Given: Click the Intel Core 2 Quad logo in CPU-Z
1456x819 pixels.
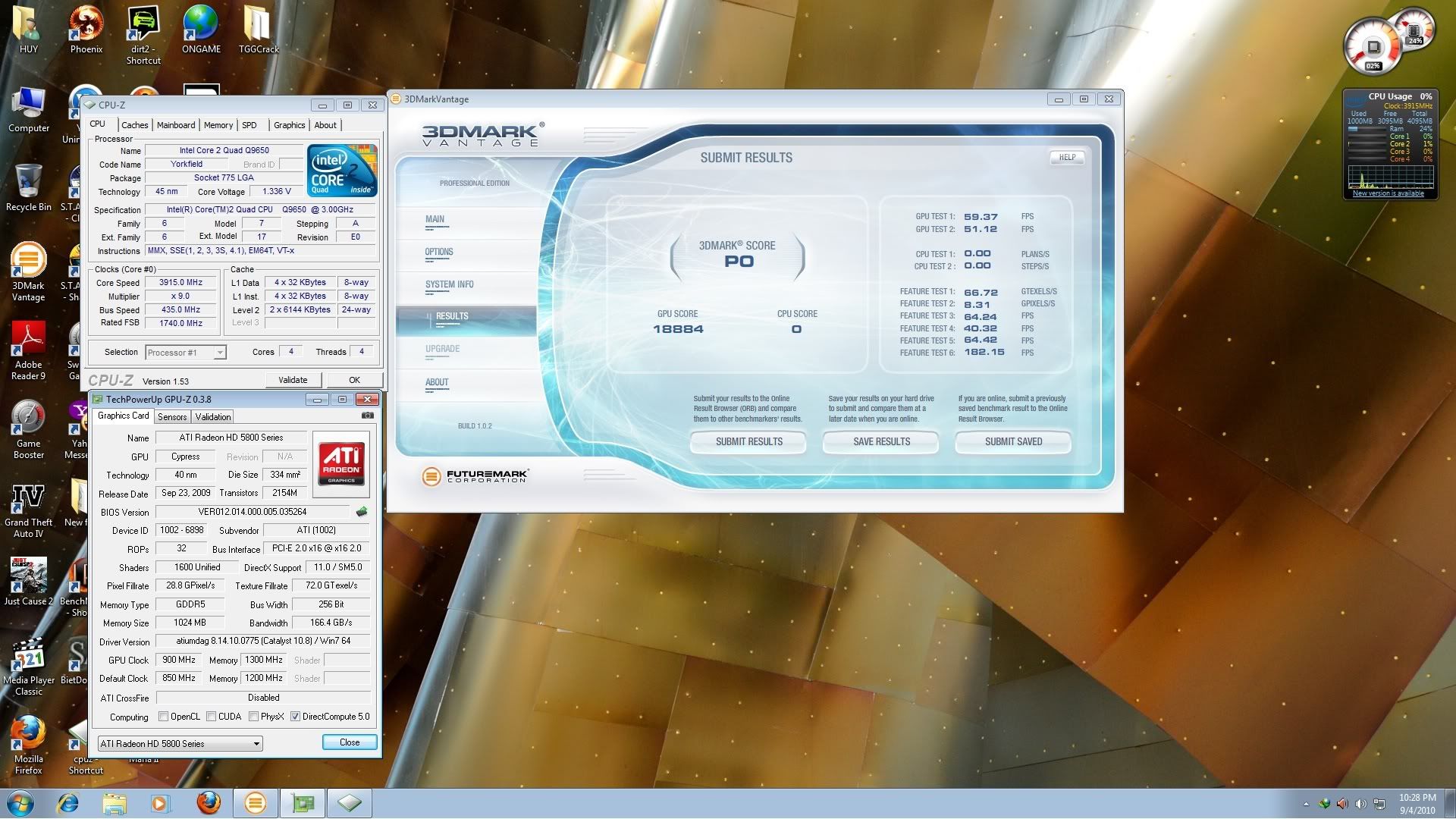Looking at the screenshot, I should tap(342, 171).
